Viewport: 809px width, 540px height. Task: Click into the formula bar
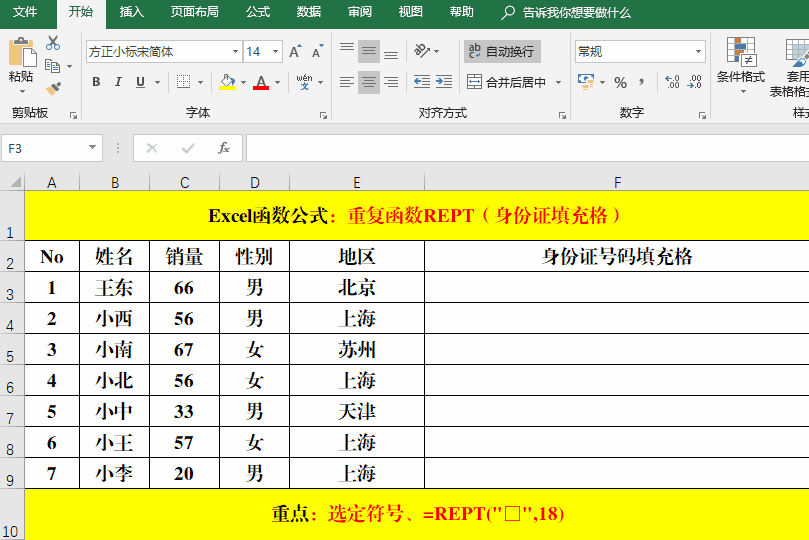[x=527, y=149]
